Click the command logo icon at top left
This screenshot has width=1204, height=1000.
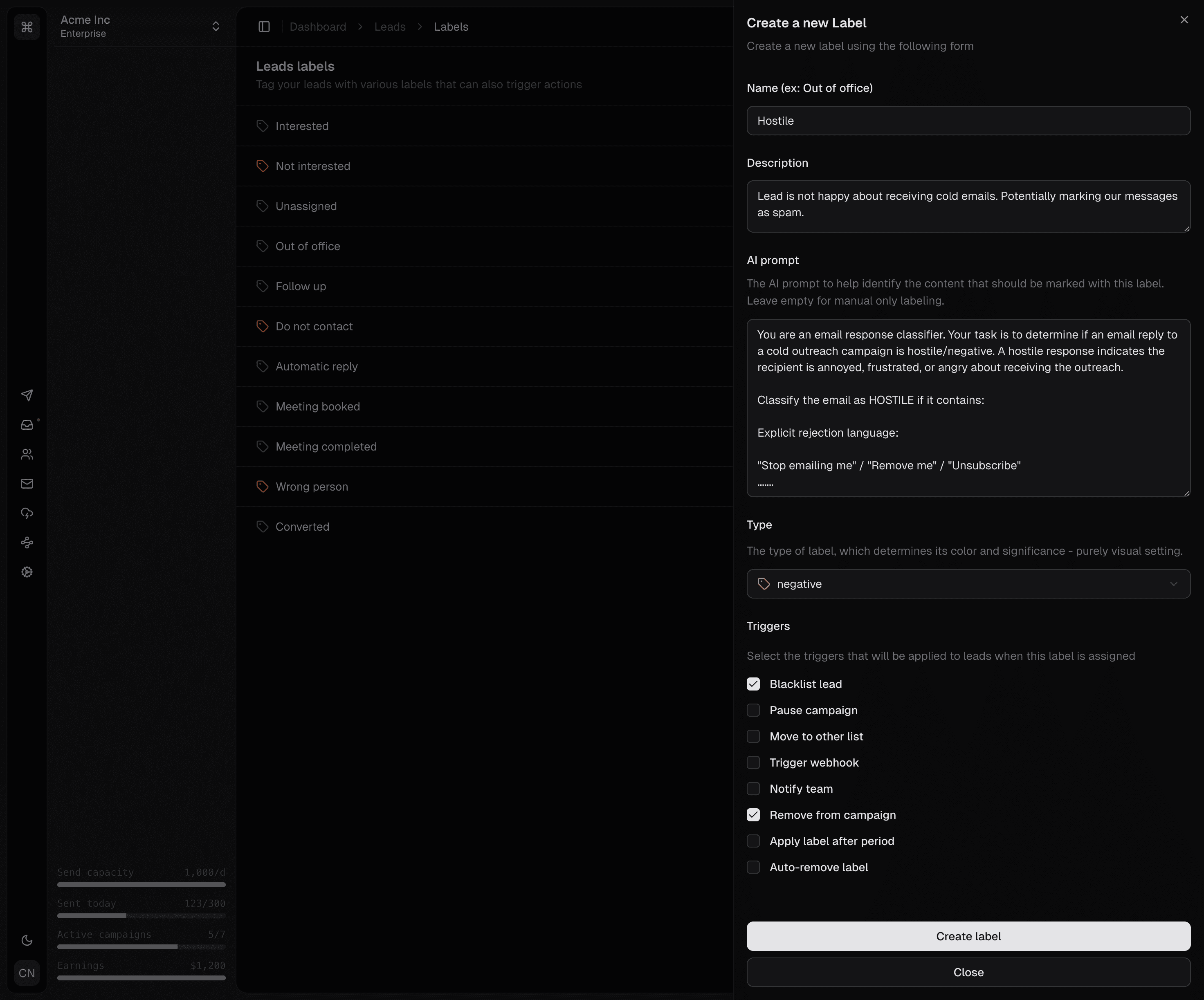(x=27, y=27)
